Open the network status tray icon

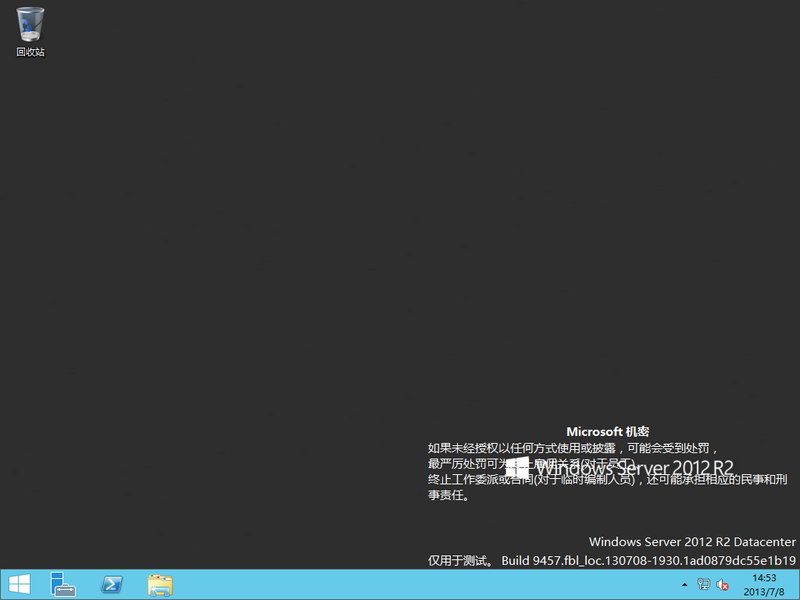(x=704, y=585)
